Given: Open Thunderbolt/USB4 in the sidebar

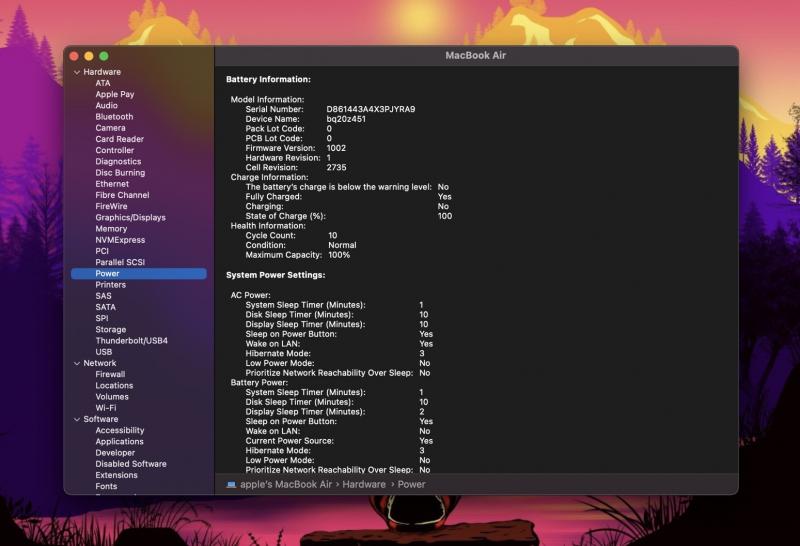Looking at the screenshot, I should [132, 341].
